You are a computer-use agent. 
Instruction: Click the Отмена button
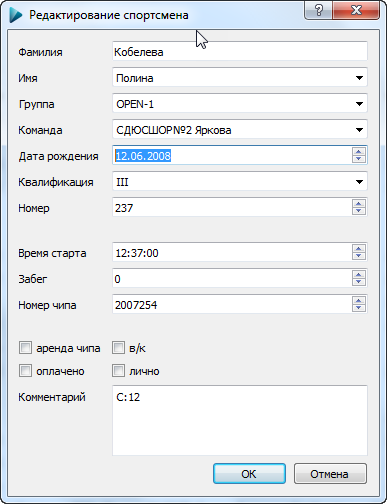pos(330,473)
